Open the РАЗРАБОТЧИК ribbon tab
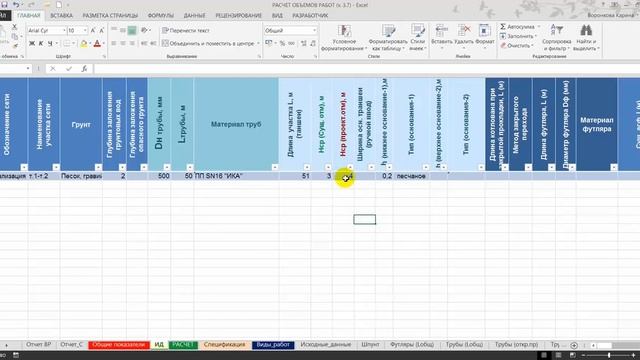Screen dimensions: 640x360 tap(310, 16)
